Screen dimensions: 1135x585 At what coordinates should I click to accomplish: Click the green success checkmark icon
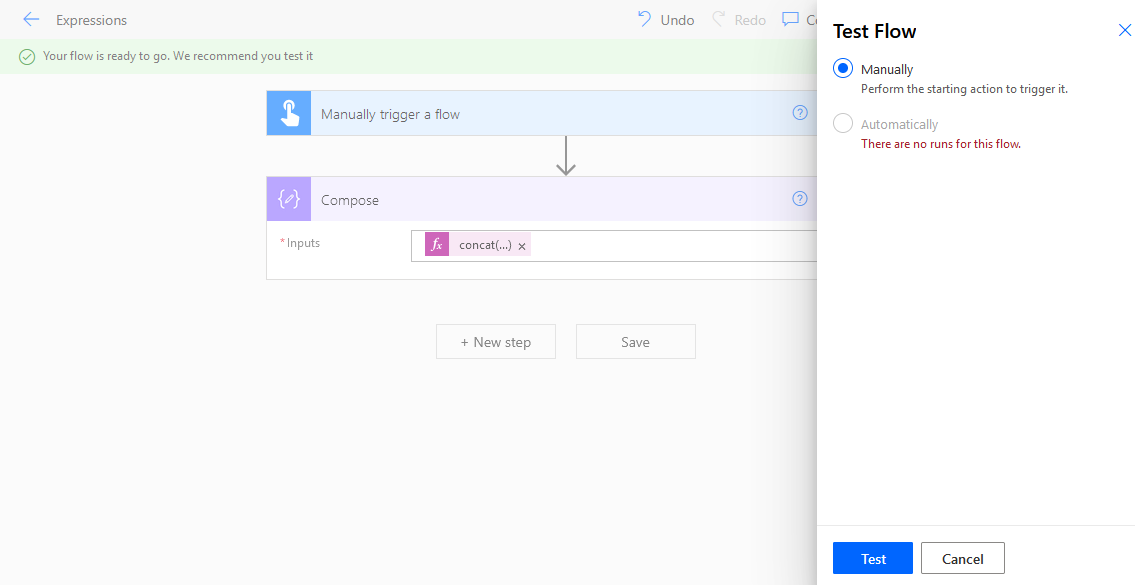pos(27,57)
